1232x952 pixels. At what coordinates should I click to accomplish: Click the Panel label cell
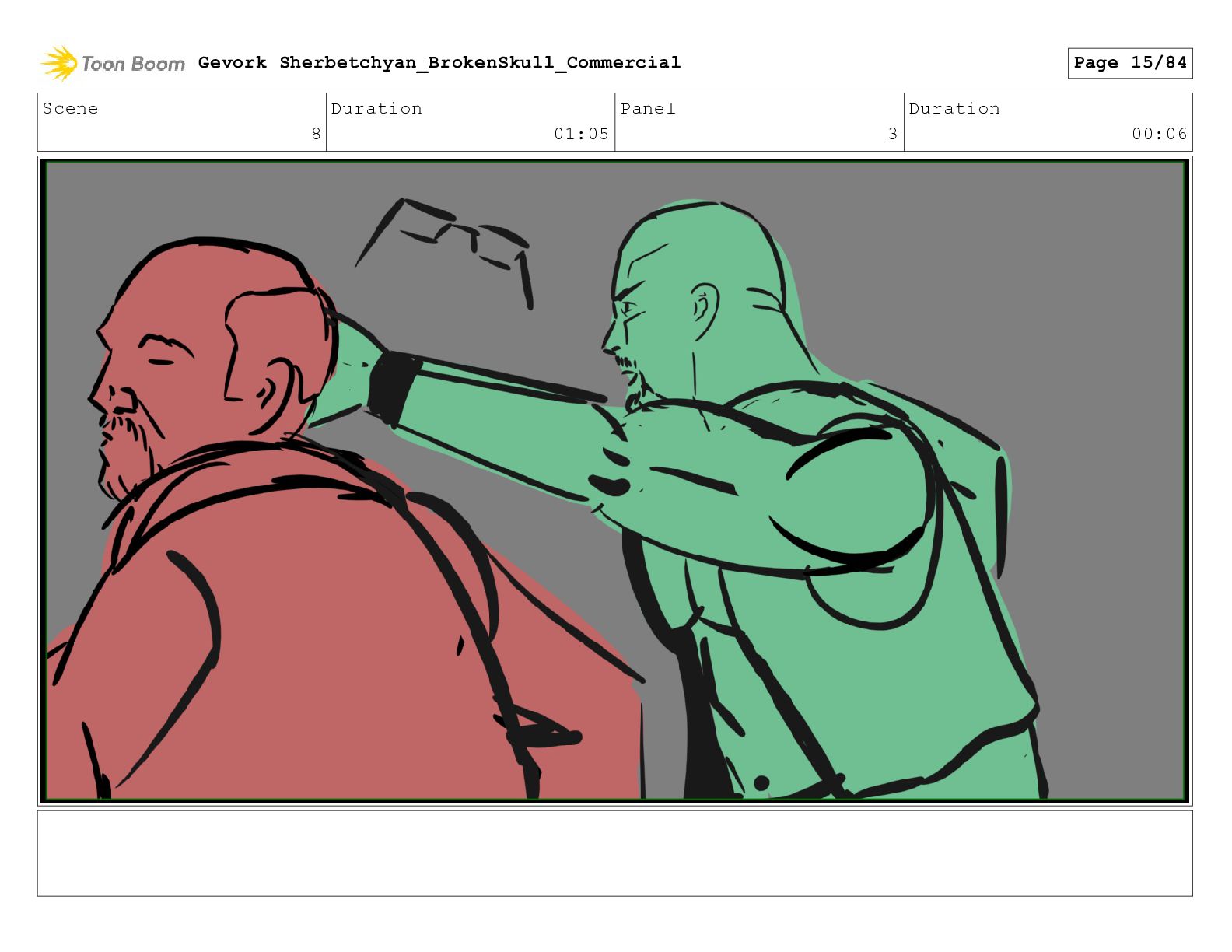[x=759, y=122]
